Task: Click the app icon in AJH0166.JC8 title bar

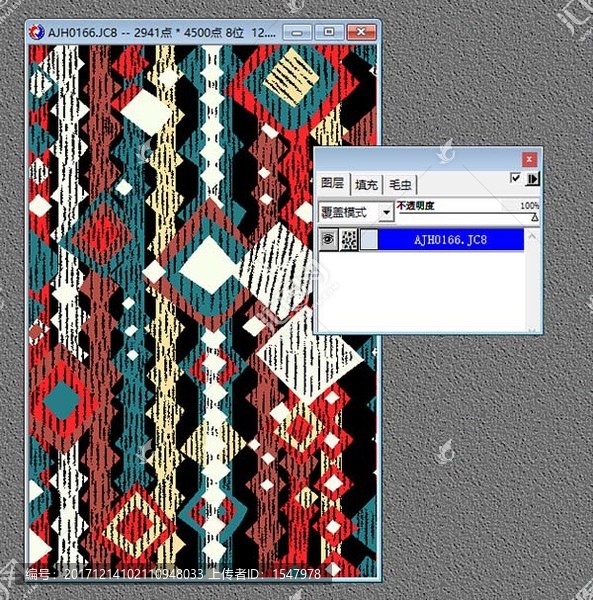Action: click(x=37, y=32)
